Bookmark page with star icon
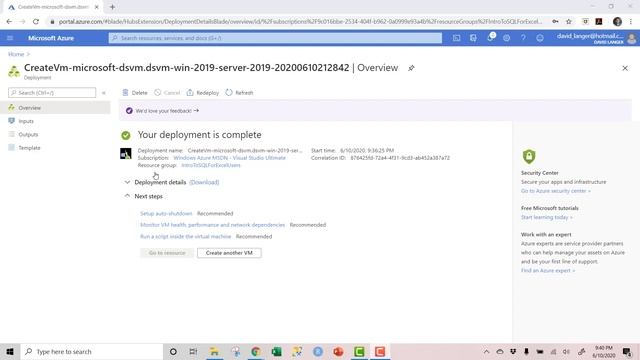Image resolution: width=640 pixels, height=360 pixels. 569,22
